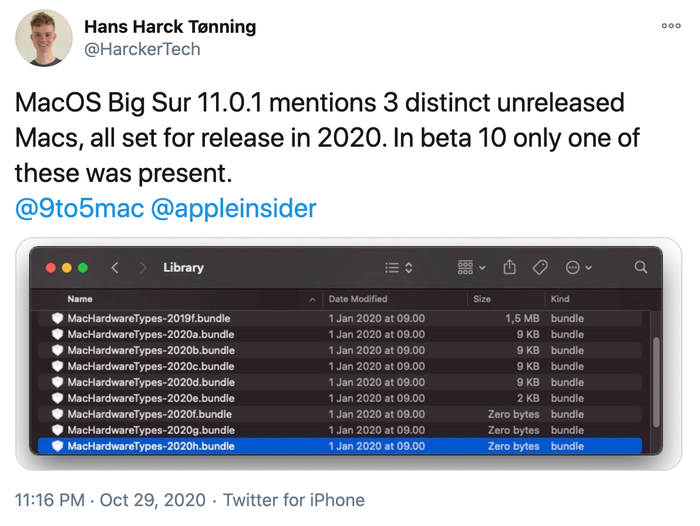Viewport: 700px width, 526px height.
Task: Click the tweet's three-dot more icon
Action: click(671, 25)
